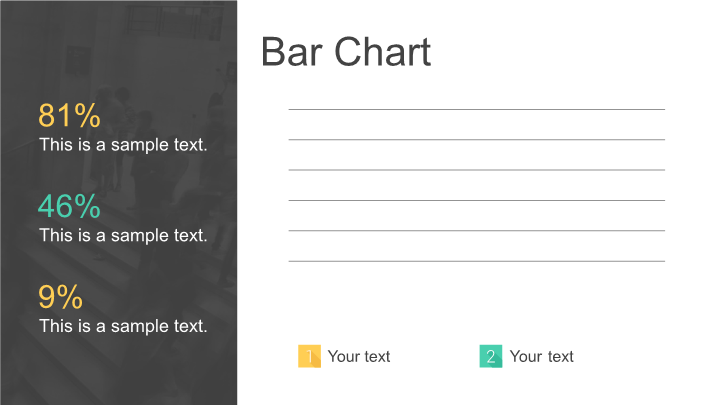Select the sample text under 9%

[x=123, y=325]
